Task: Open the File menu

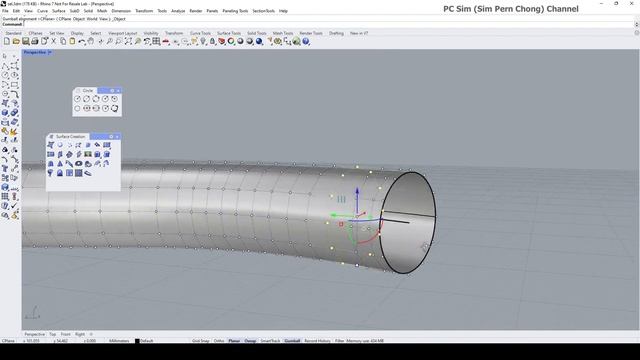Action: (5, 11)
